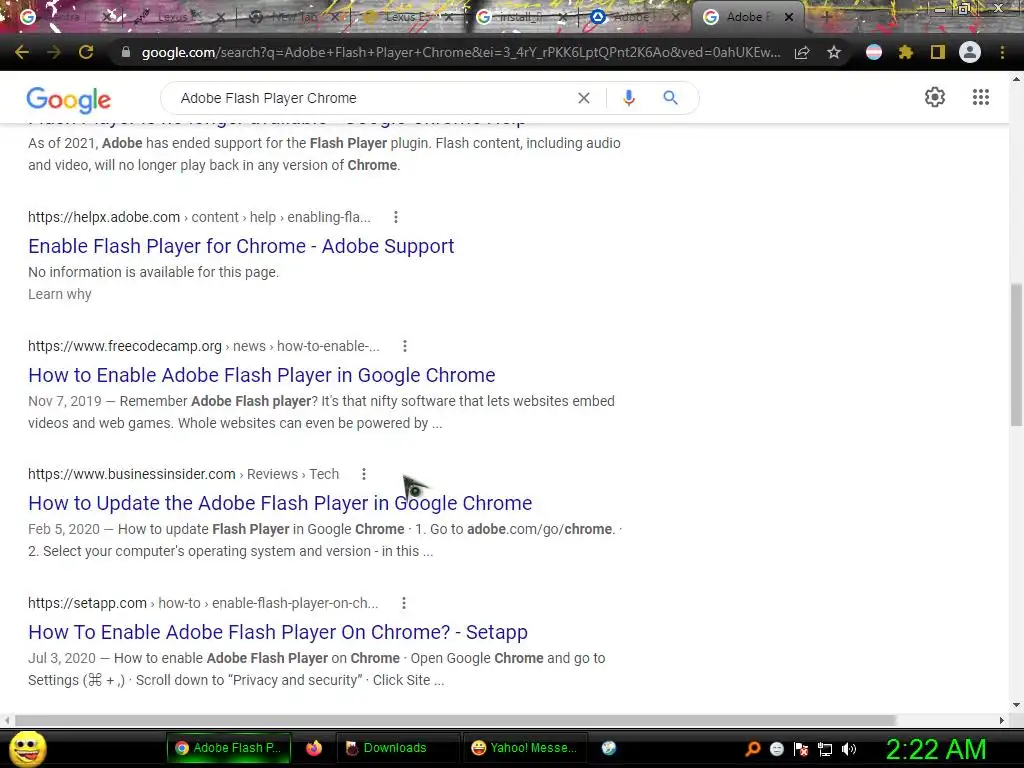Click the Learn why link
Viewport: 1024px width, 768px height.
click(59, 294)
